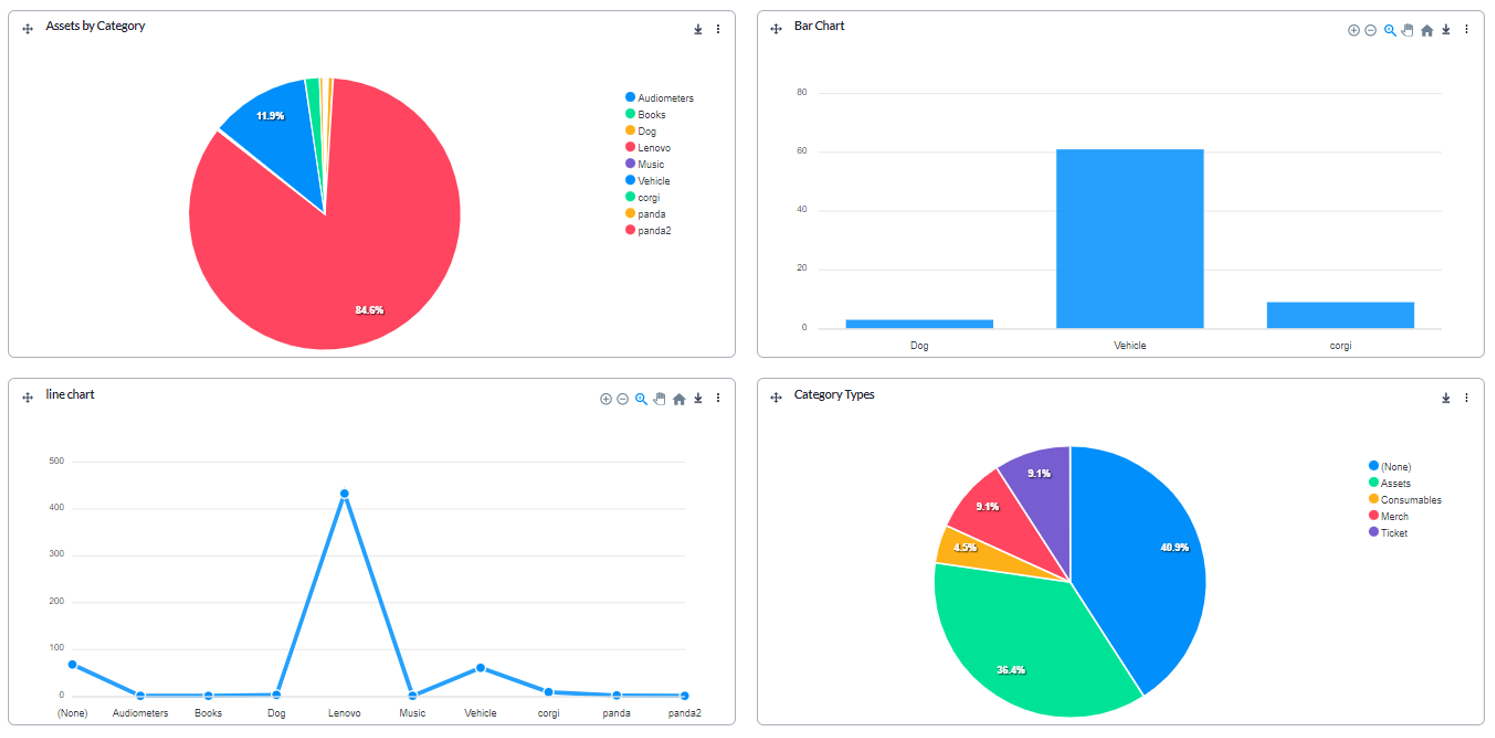Click the move handle beside Category Types title
Screen dimensions: 1495x738
click(x=776, y=398)
